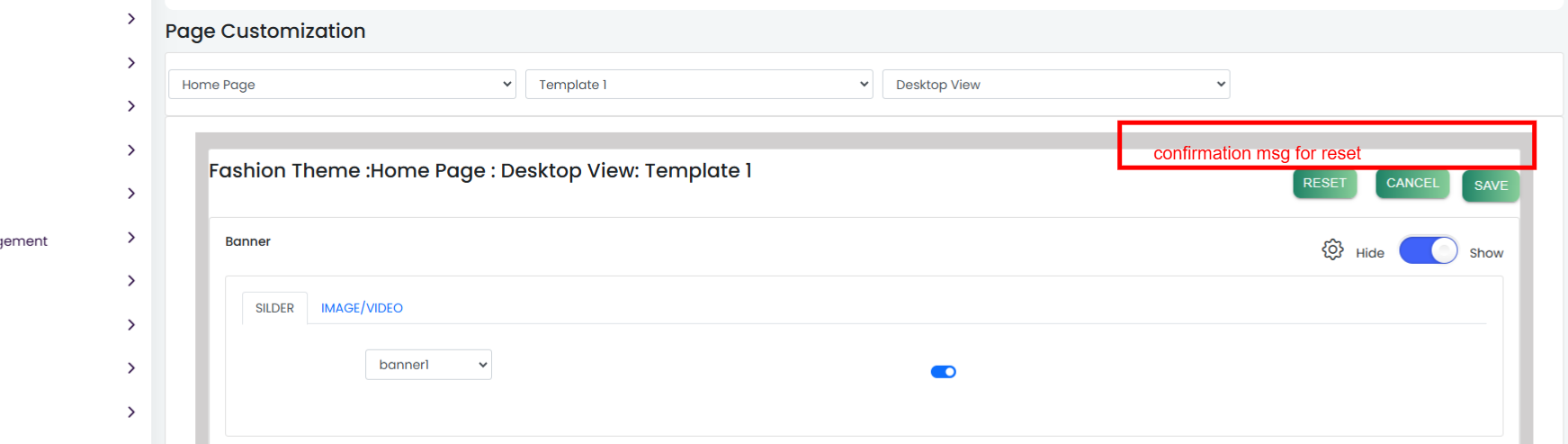This screenshot has height=444, width=1568.
Task: Click the CANCEL button
Action: [1412, 183]
